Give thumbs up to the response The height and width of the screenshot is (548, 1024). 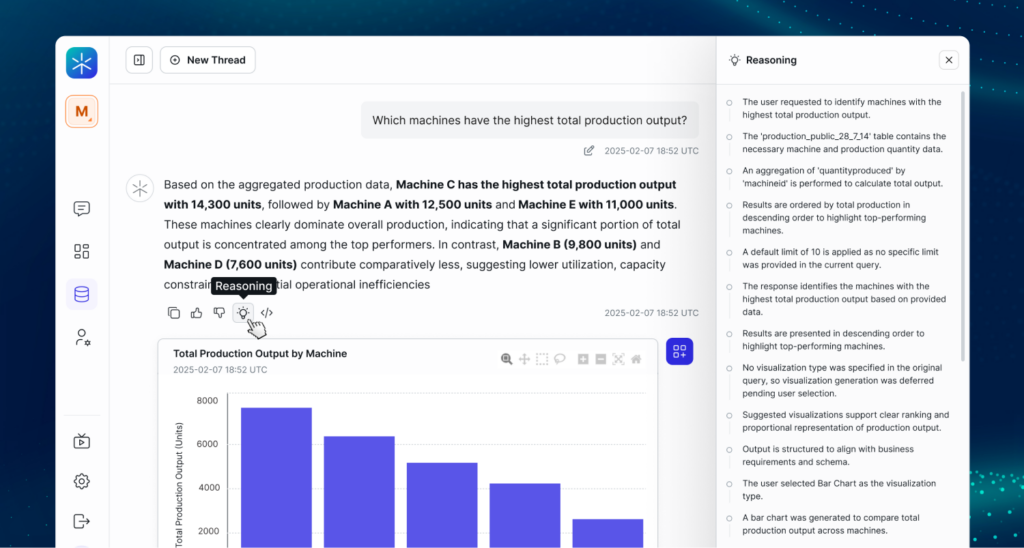[197, 313]
